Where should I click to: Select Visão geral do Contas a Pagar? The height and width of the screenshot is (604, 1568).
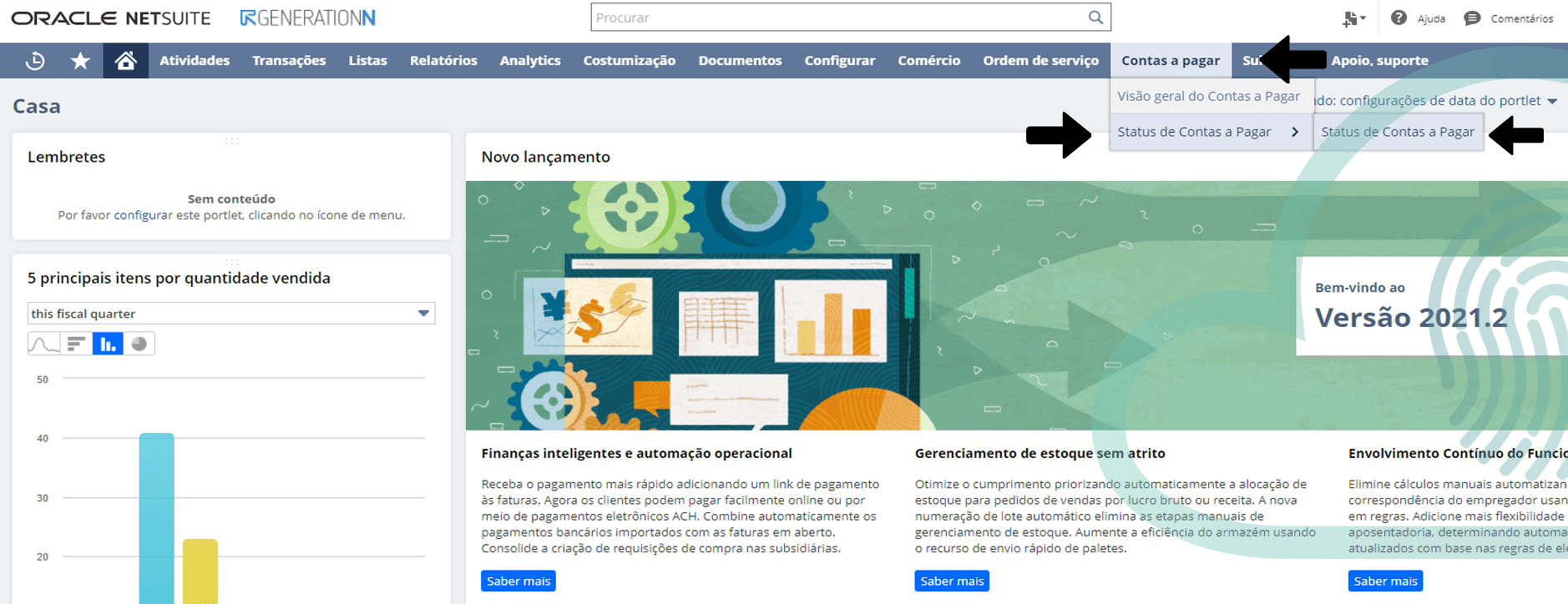pos(1209,96)
